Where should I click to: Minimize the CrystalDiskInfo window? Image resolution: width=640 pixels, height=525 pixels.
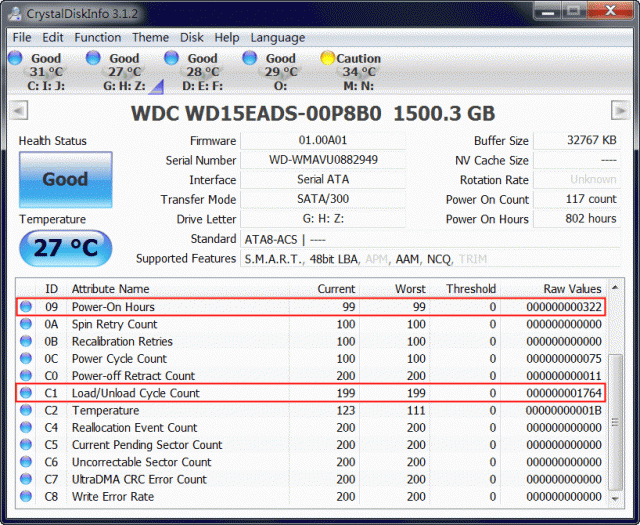548,12
